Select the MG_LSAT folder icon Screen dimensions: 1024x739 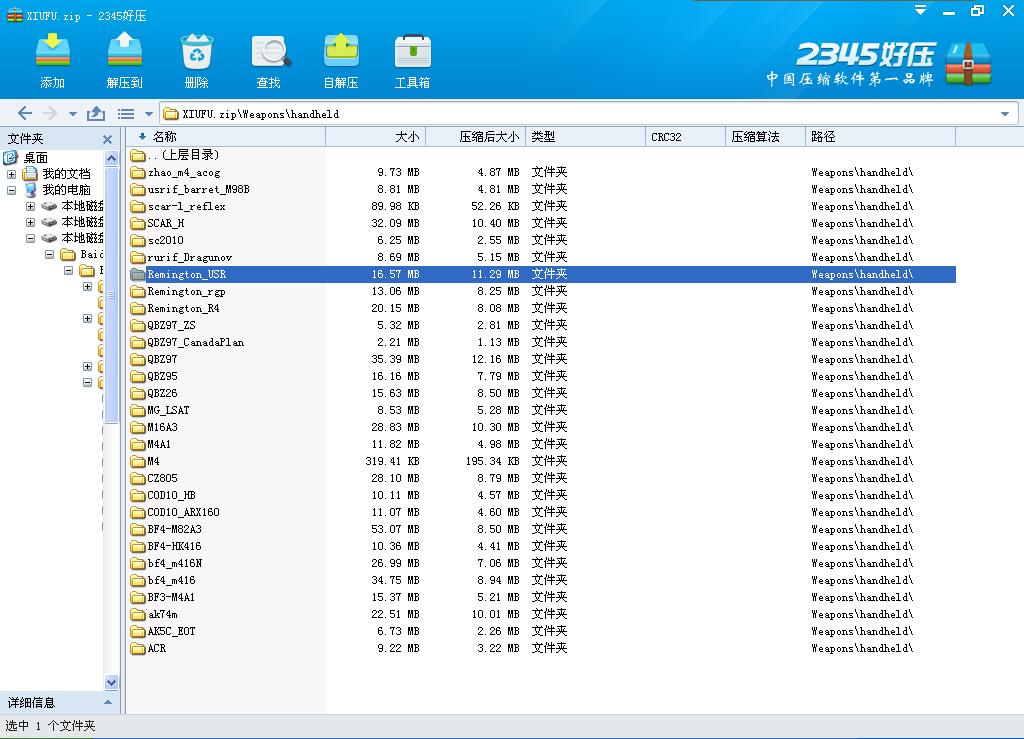(137, 410)
